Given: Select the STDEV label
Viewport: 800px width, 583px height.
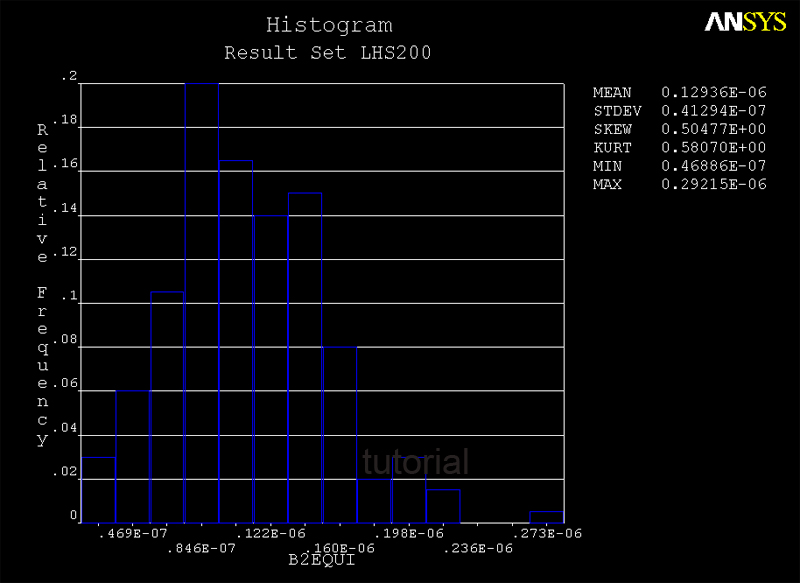Looking at the screenshot, I should (617, 111).
